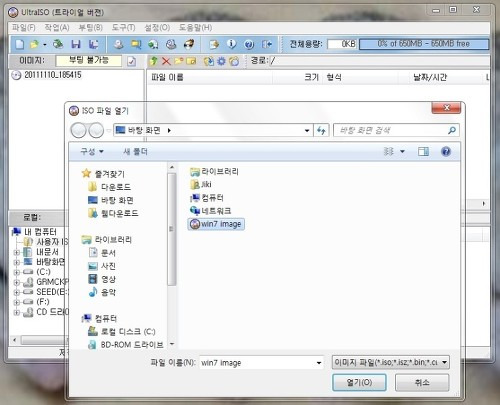Click the Rename folder icon in image toolbar
Viewport: 500px width, 405px height.
[191, 61]
